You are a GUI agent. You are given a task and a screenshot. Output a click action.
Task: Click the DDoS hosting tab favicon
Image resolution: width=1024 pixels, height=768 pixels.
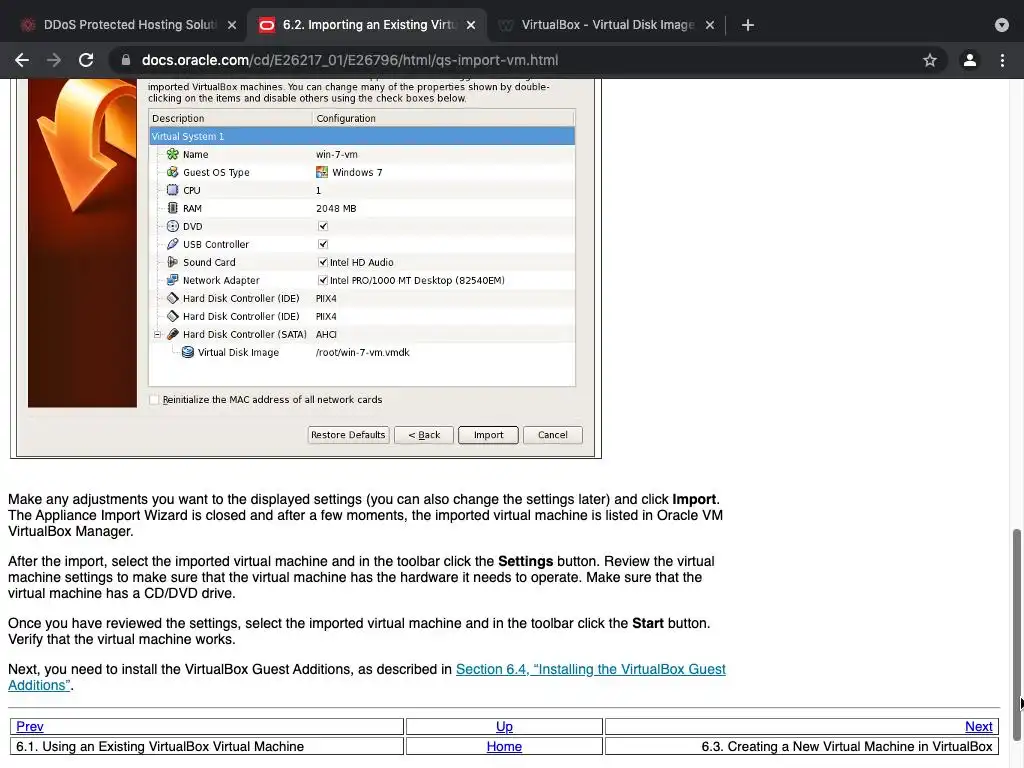tap(27, 25)
